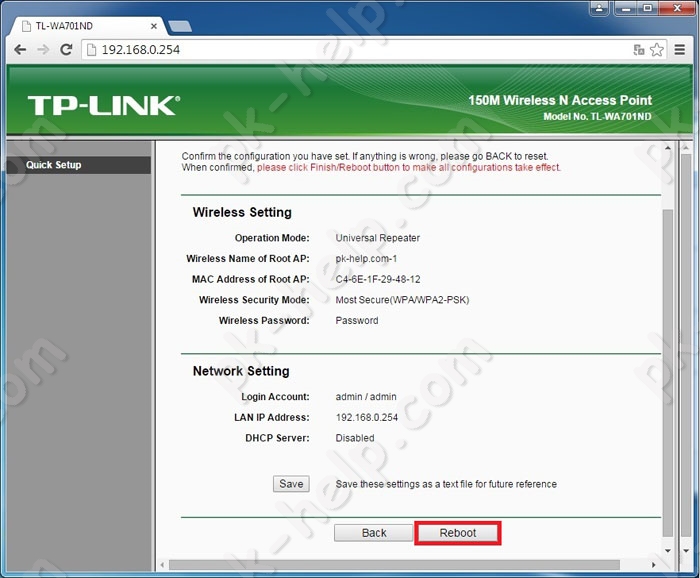Click inner scrollbar up arrow

[x=668, y=148]
